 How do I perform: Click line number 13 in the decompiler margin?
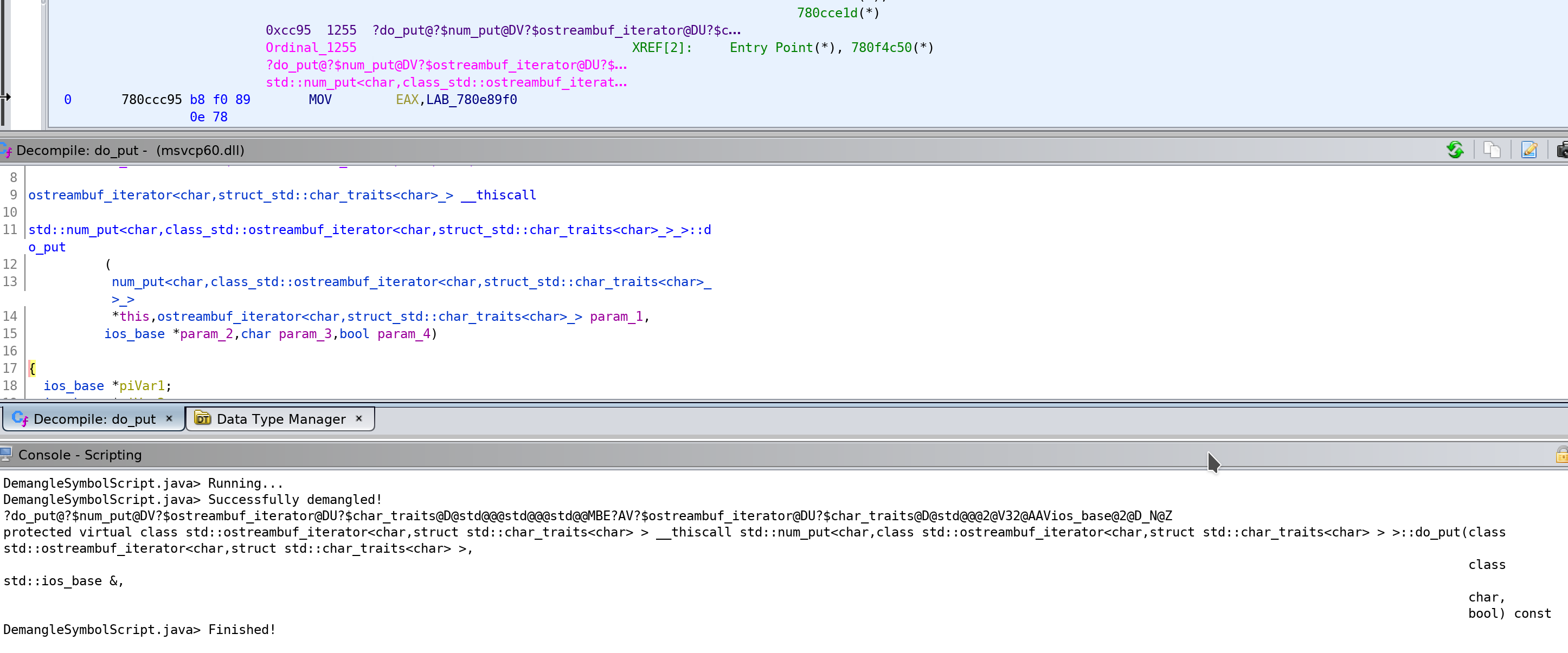10,282
